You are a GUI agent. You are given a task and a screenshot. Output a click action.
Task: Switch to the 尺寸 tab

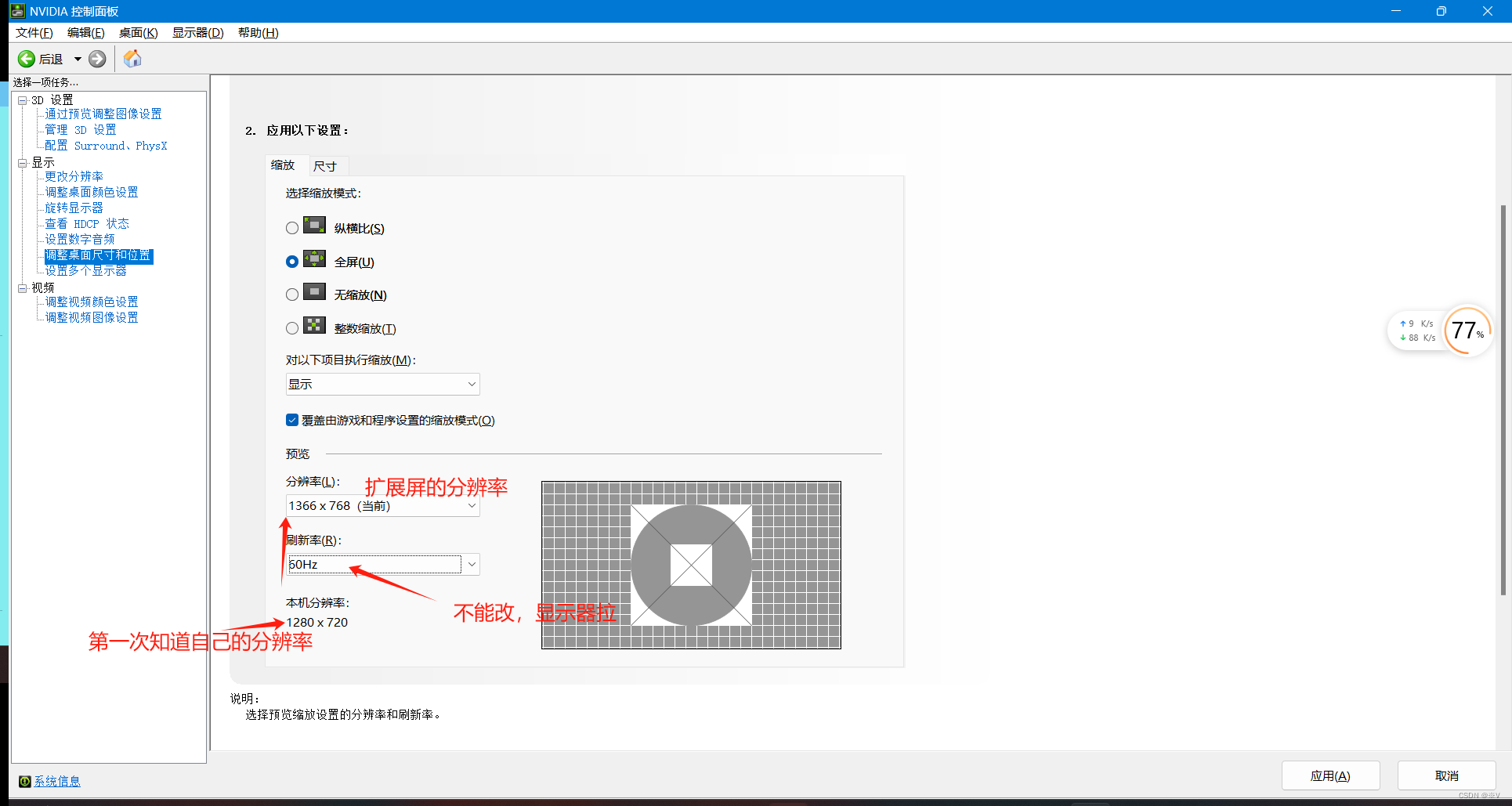pyautogui.click(x=325, y=166)
